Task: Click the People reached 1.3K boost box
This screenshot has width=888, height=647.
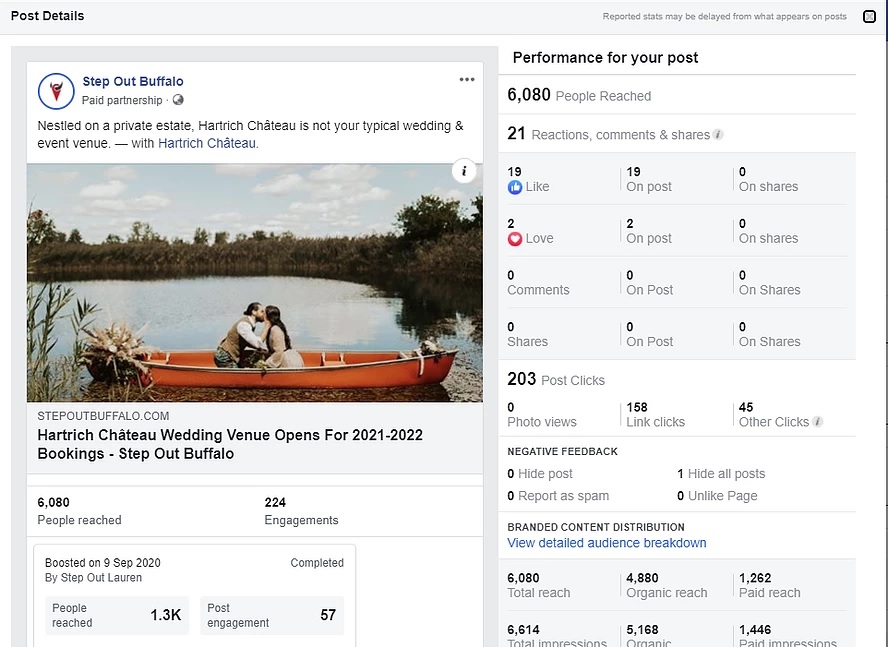Action: point(117,615)
